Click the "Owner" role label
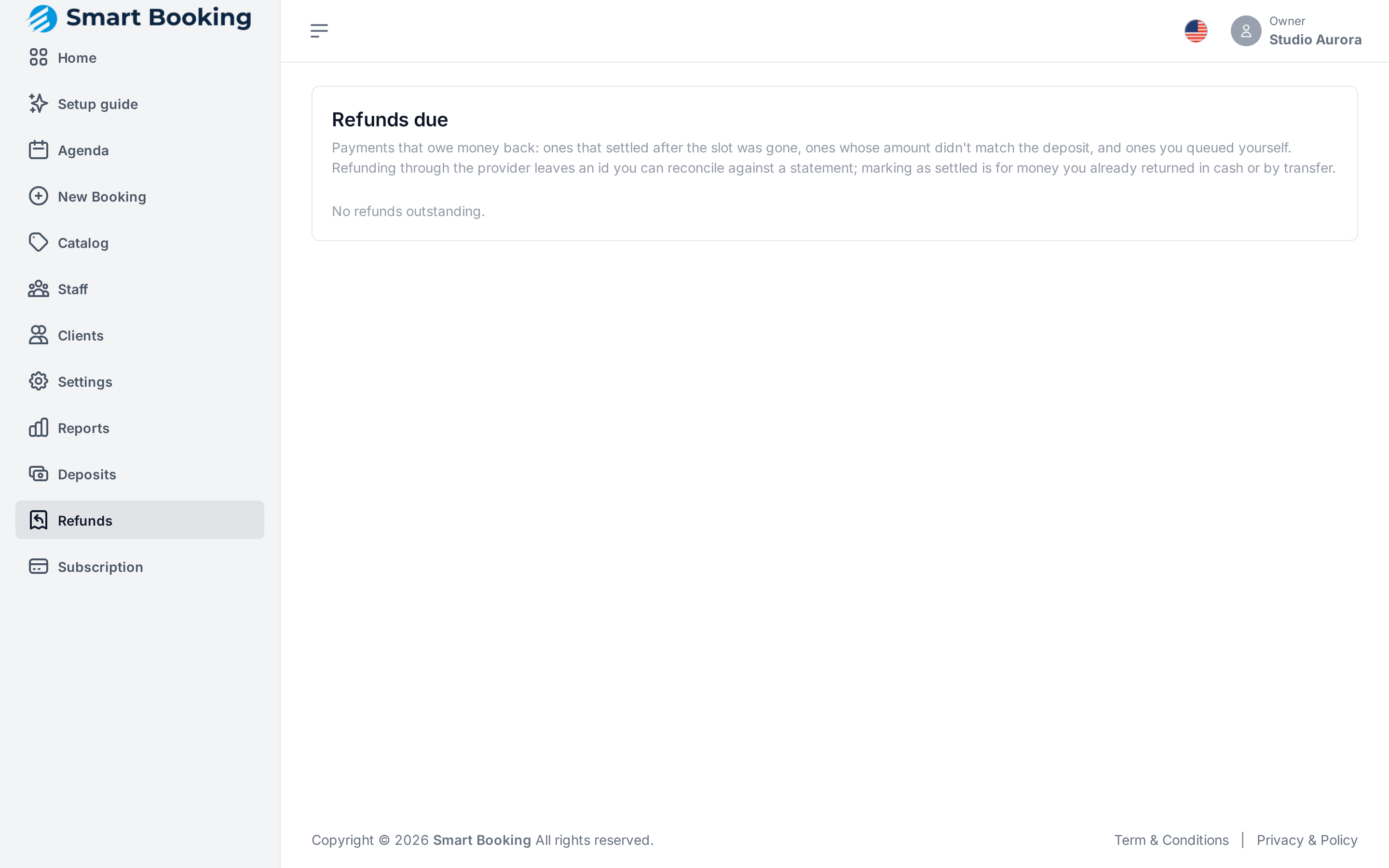This screenshot has height=868, width=1389. pyautogui.click(x=1287, y=21)
